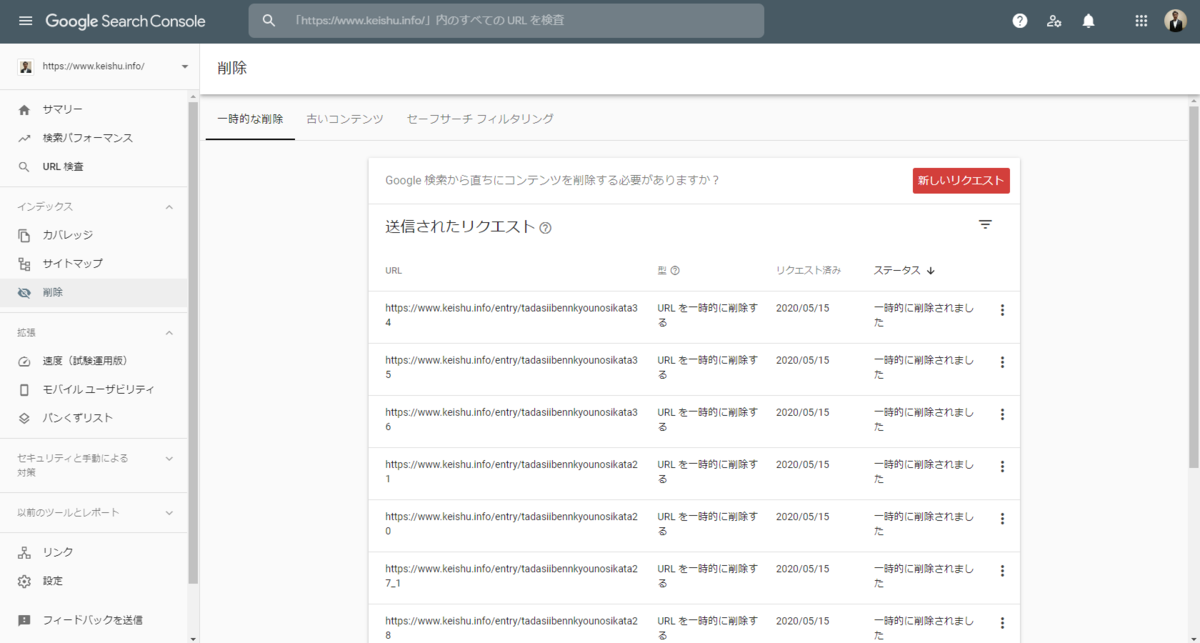The width and height of the screenshot is (1200, 643).
Task: Switch to 一時的な削除 tab
Action: (x=250, y=119)
